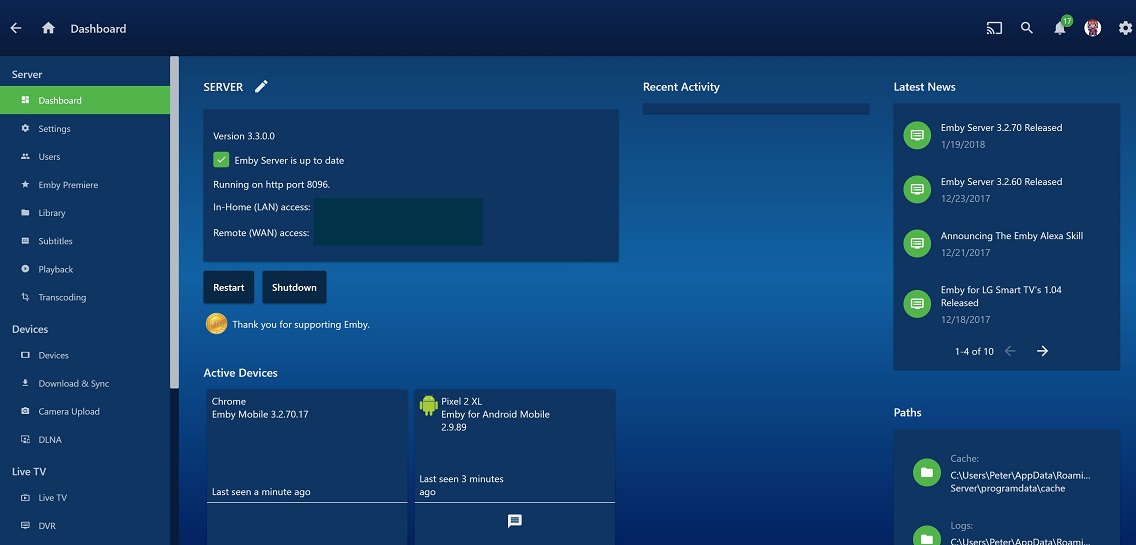This screenshot has height=545, width=1136.
Task: Send a message to the Pixel 2 XL device
Action: [515, 521]
